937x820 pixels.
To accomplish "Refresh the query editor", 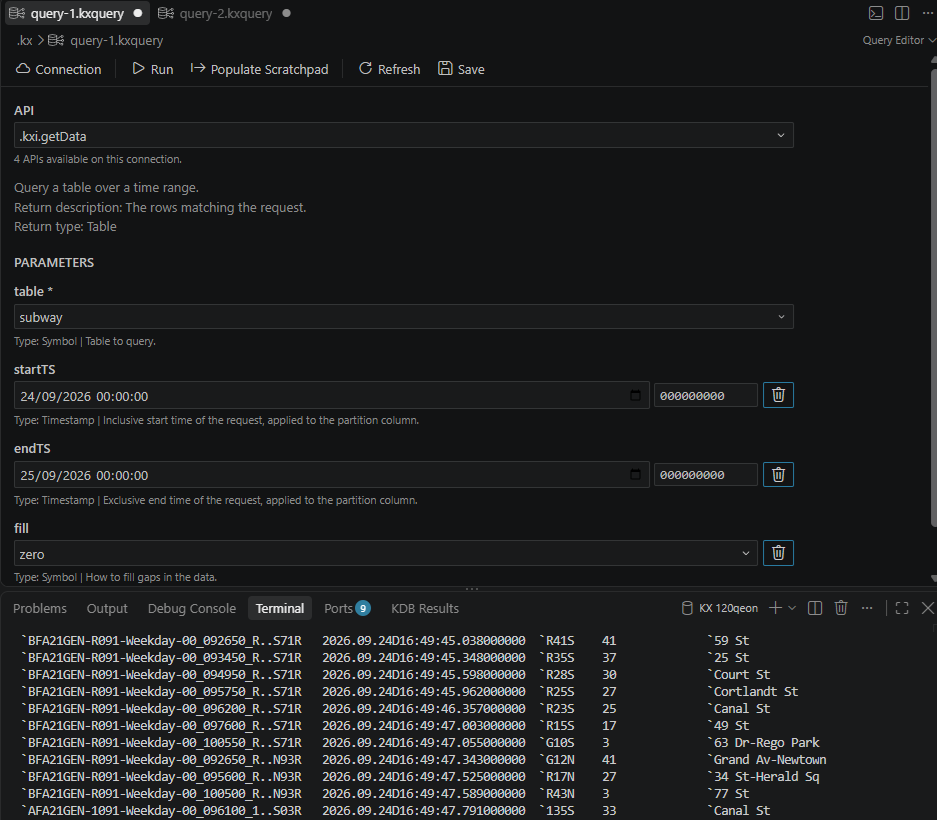I will point(390,69).
